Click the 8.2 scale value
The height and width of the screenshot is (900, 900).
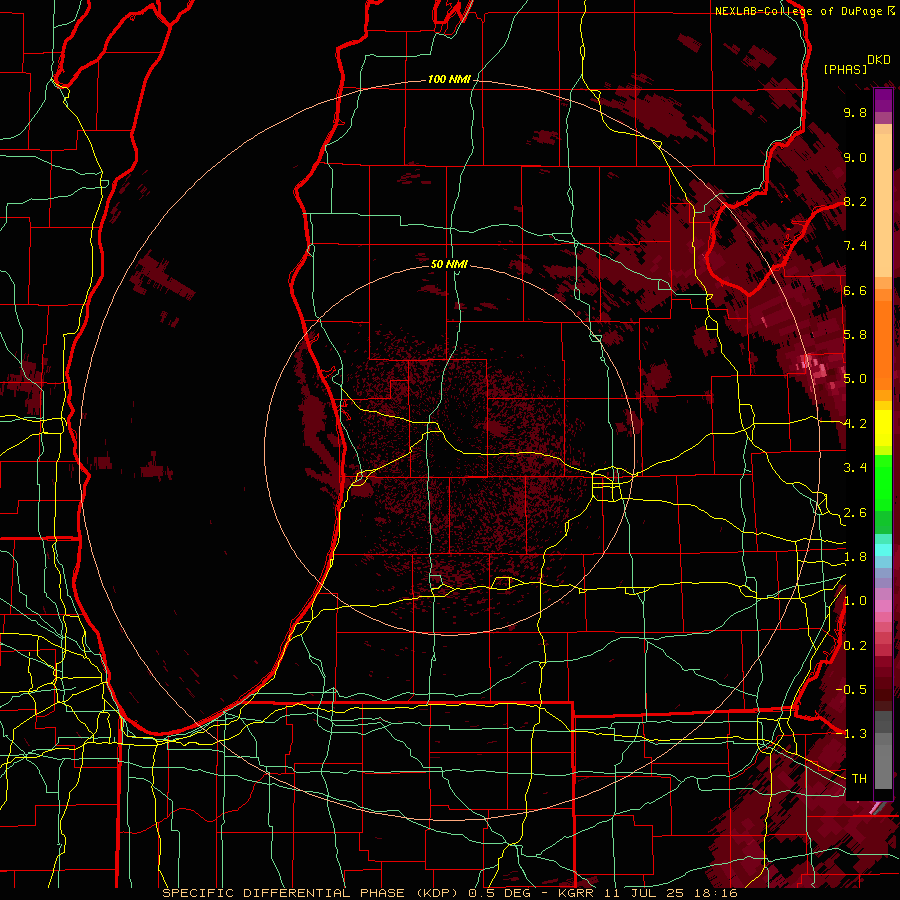click(x=855, y=201)
